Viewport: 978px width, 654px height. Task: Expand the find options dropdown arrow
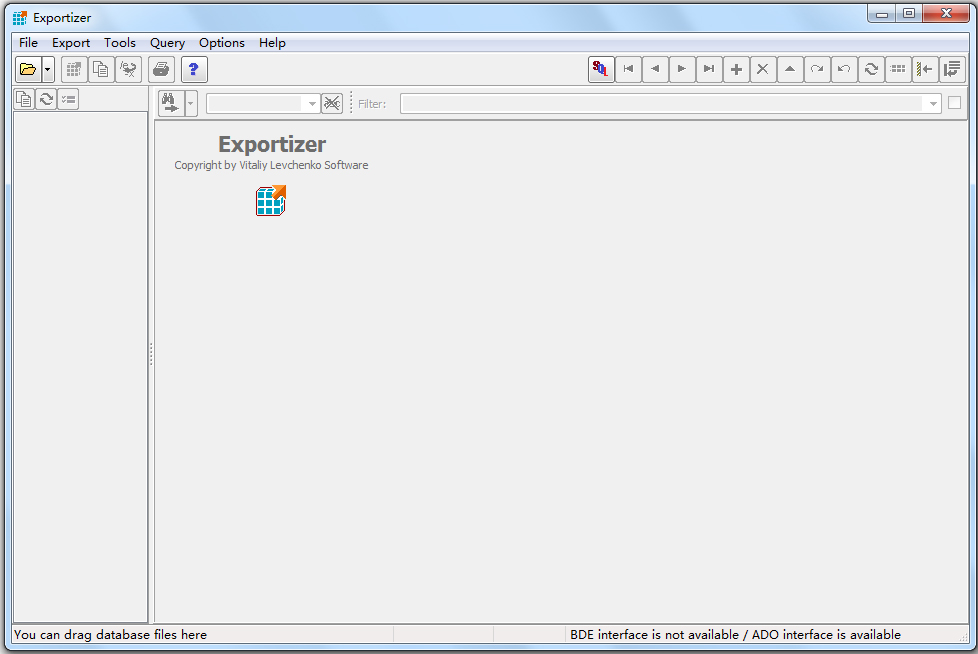coord(191,103)
